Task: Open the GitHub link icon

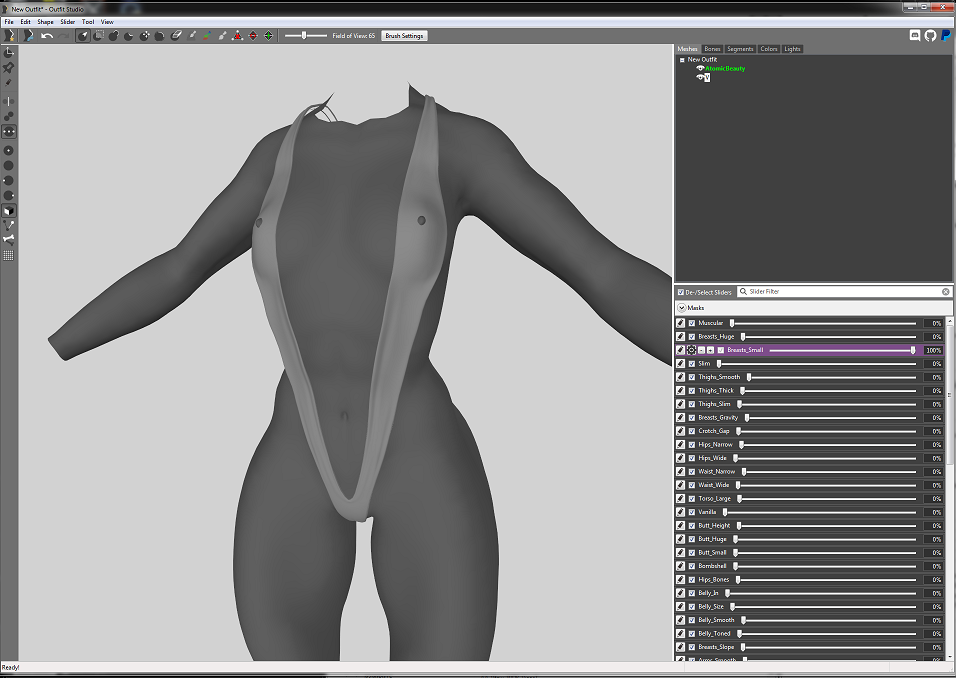Action: [x=930, y=36]
